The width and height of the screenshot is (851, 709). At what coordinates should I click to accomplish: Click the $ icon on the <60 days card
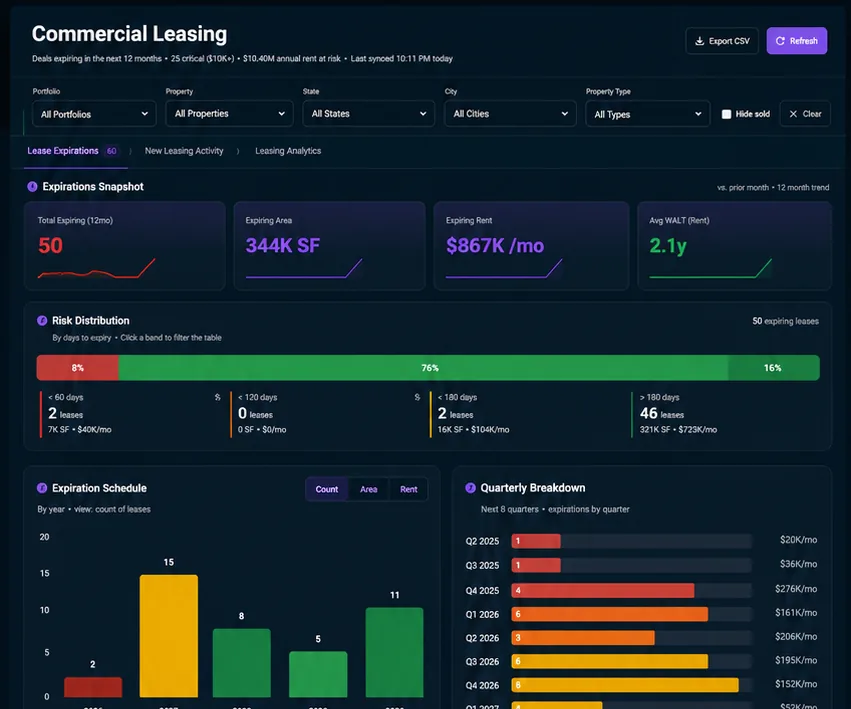click(217, 397)
